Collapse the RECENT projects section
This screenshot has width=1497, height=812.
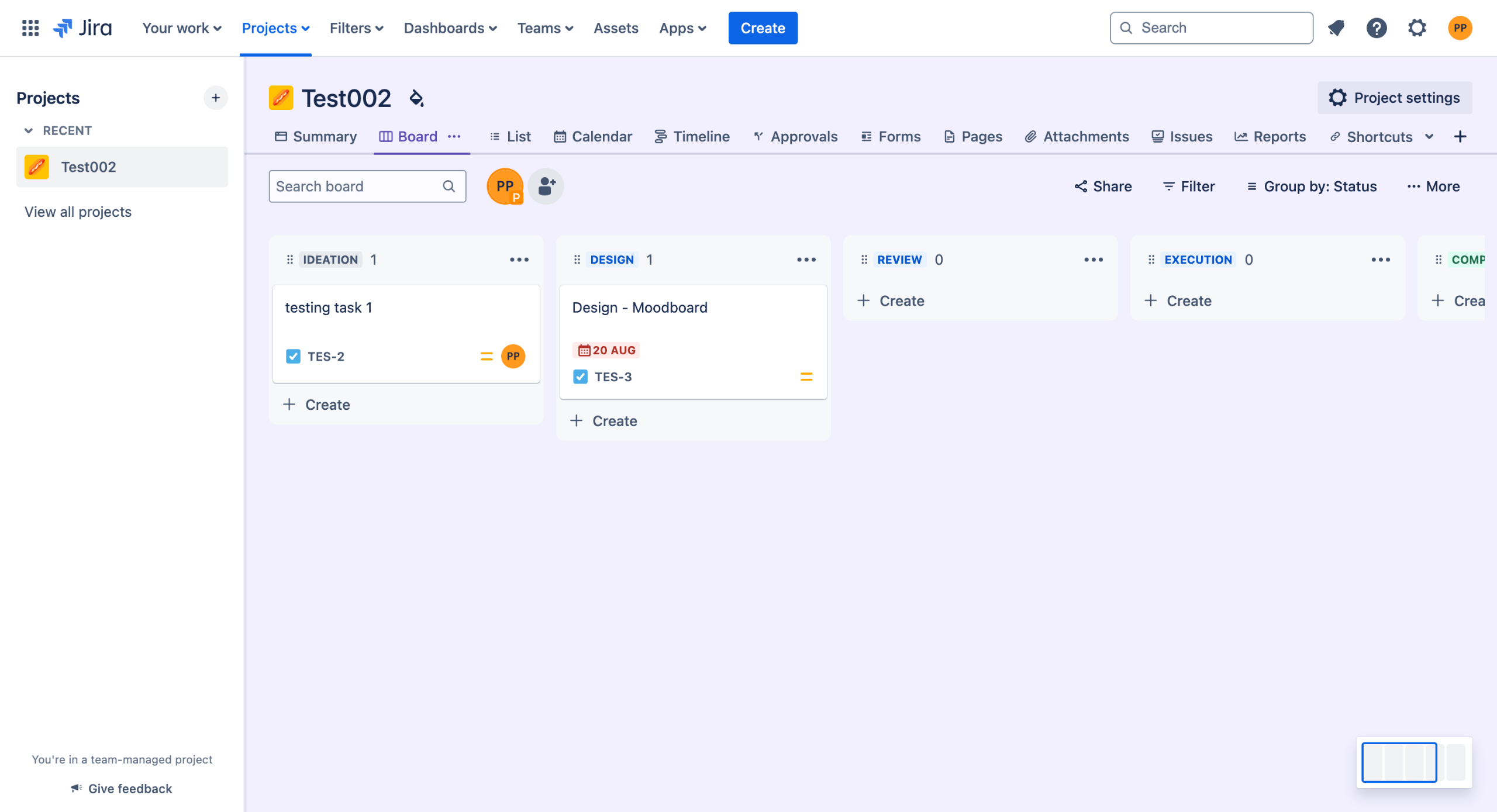tap(28, 130)
